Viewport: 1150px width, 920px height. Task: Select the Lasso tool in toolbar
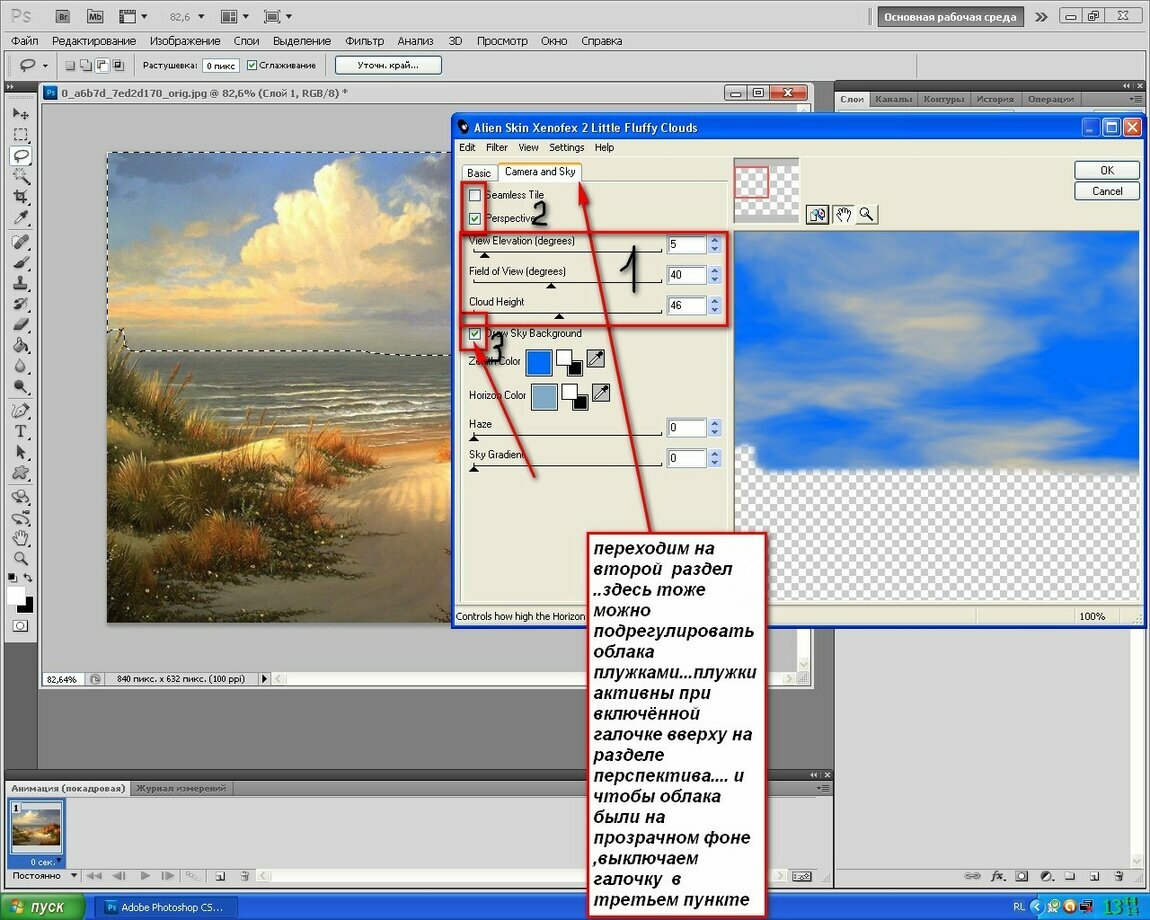pyautogui.click(x=21, y=155)
